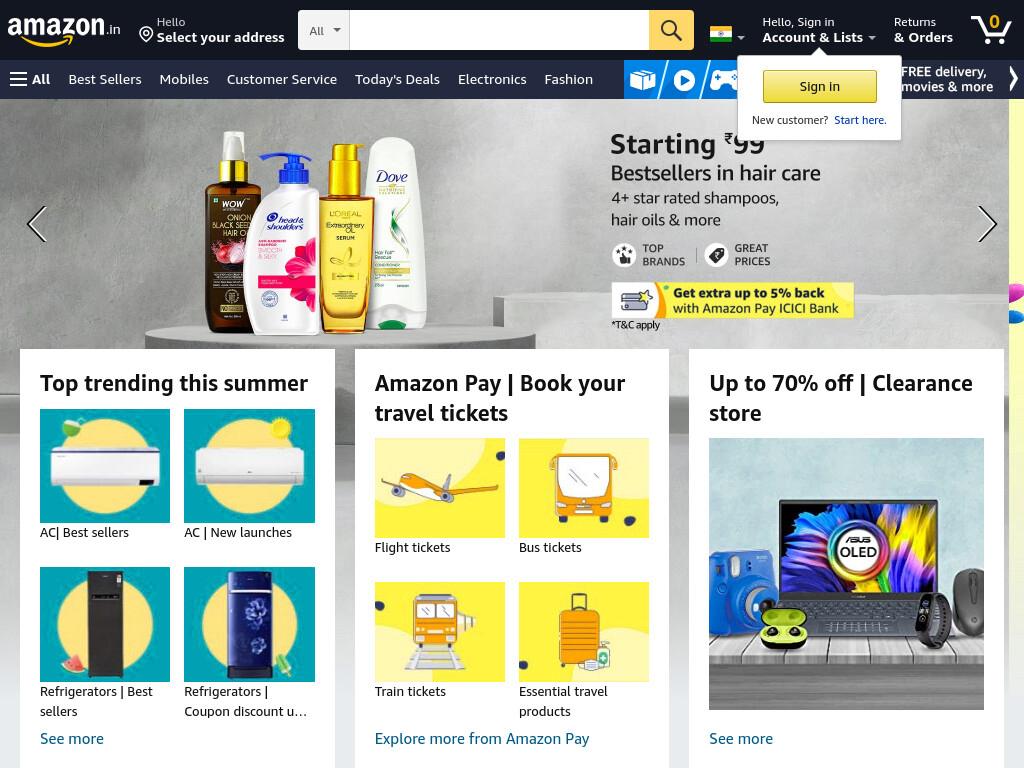The image size is (1024, 768).
Task: Click the magnifying glass search button
Action: [x=671, y=30]
